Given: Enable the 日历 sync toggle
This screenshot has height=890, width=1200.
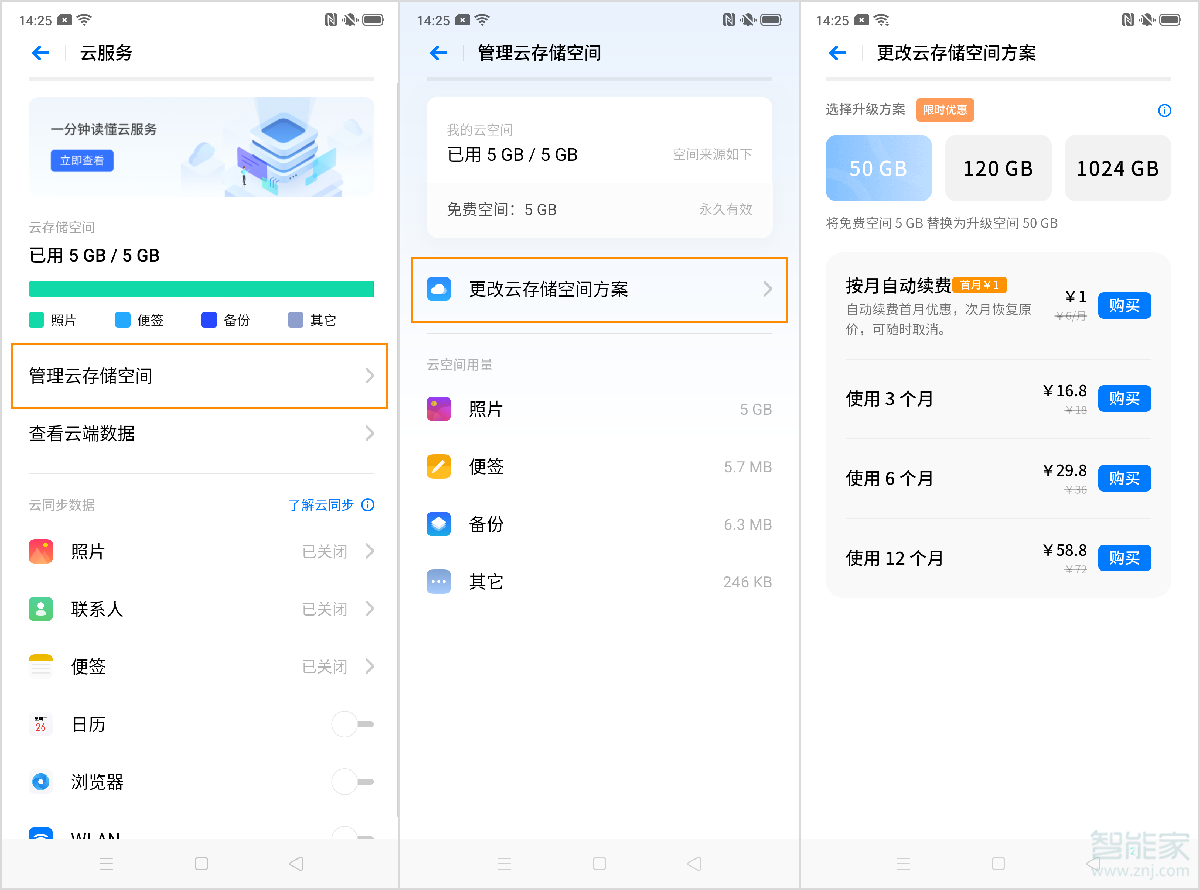Looking at the screenshot, I should (x=352, y=724).
